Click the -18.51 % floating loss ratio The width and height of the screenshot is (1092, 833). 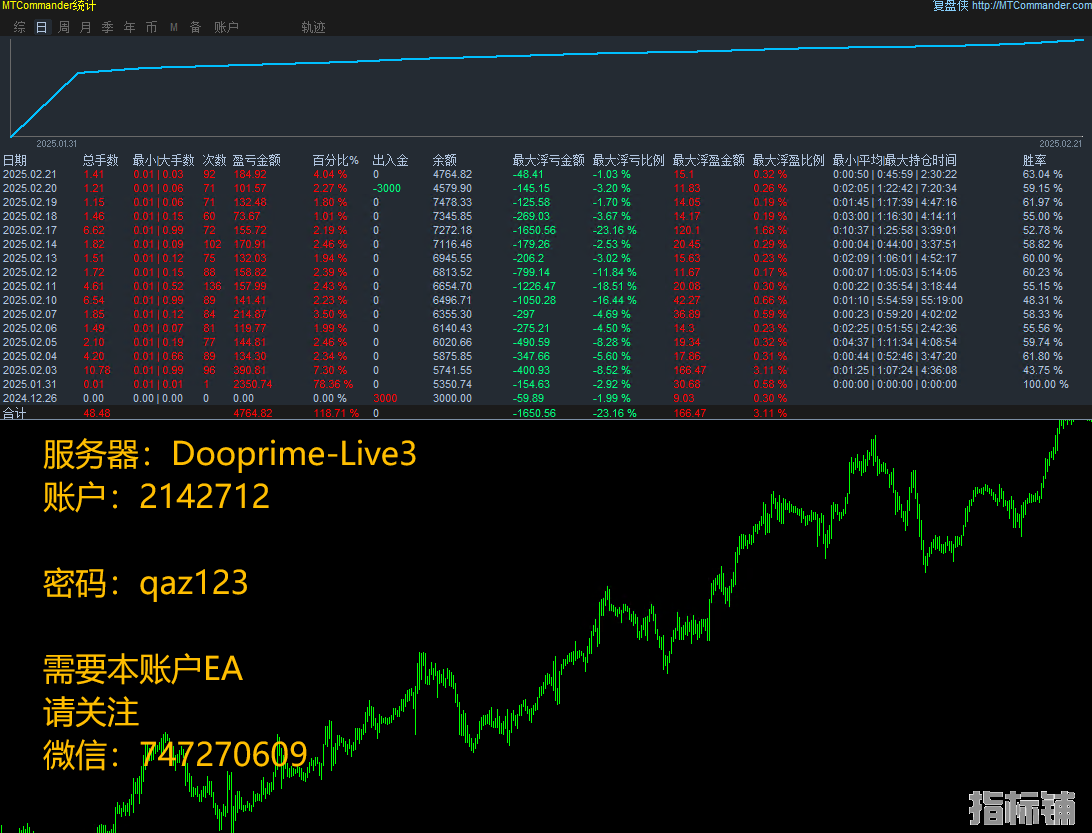pyautogui.click(x=614, y=286)
